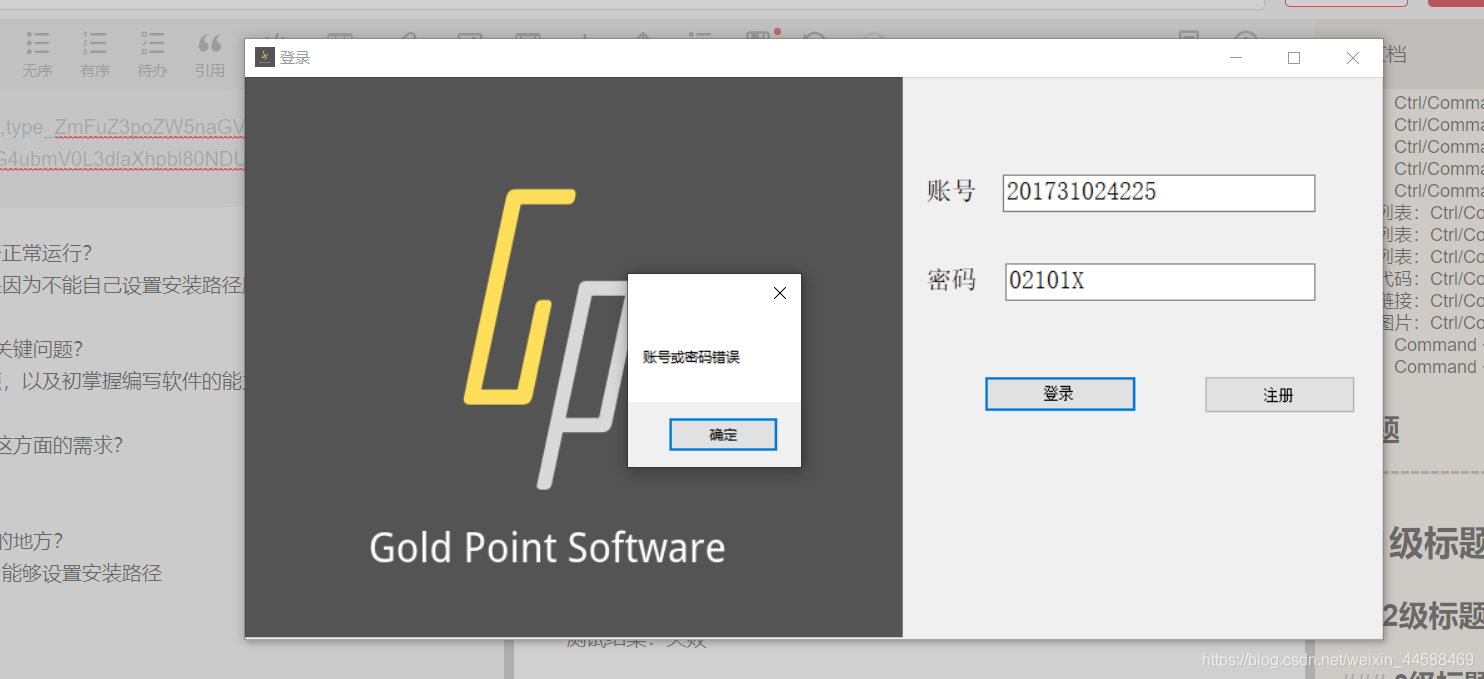This screenshot has height=679, width=1484.
Task: Close the 账号或密码错误 message box
Action: (x=780, y=293)
